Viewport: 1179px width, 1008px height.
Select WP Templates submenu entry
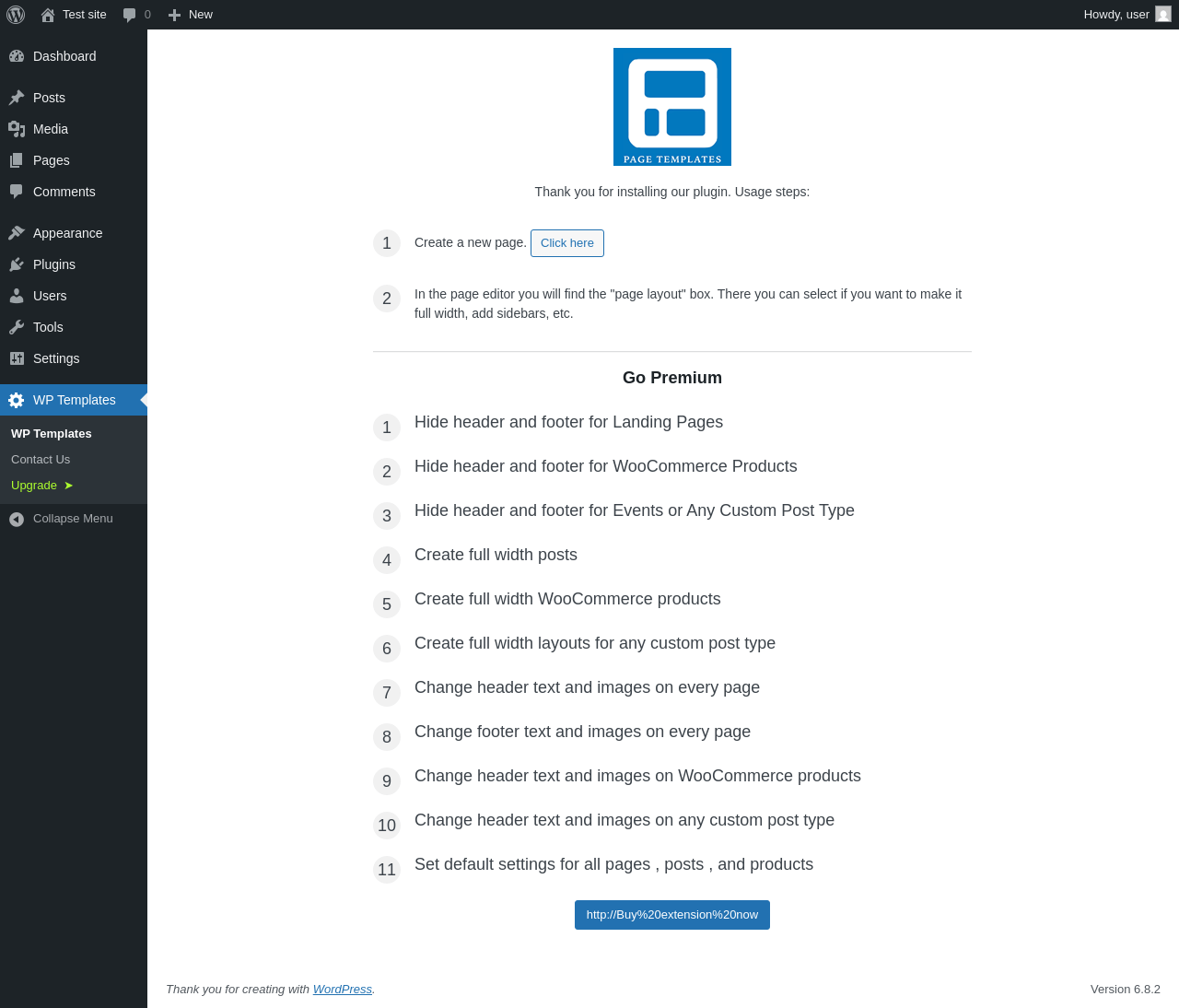52,434
